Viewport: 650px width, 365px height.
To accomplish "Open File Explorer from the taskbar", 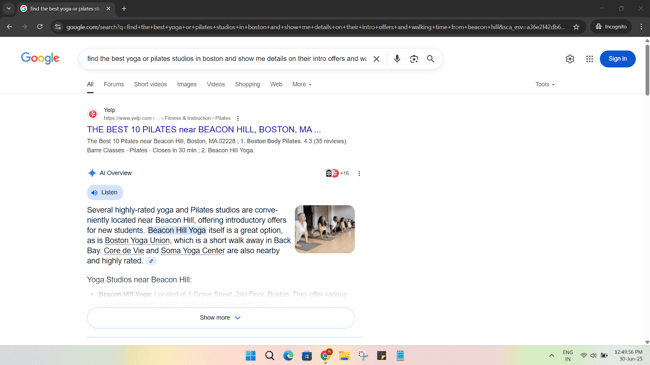I will tap(344, 355).
